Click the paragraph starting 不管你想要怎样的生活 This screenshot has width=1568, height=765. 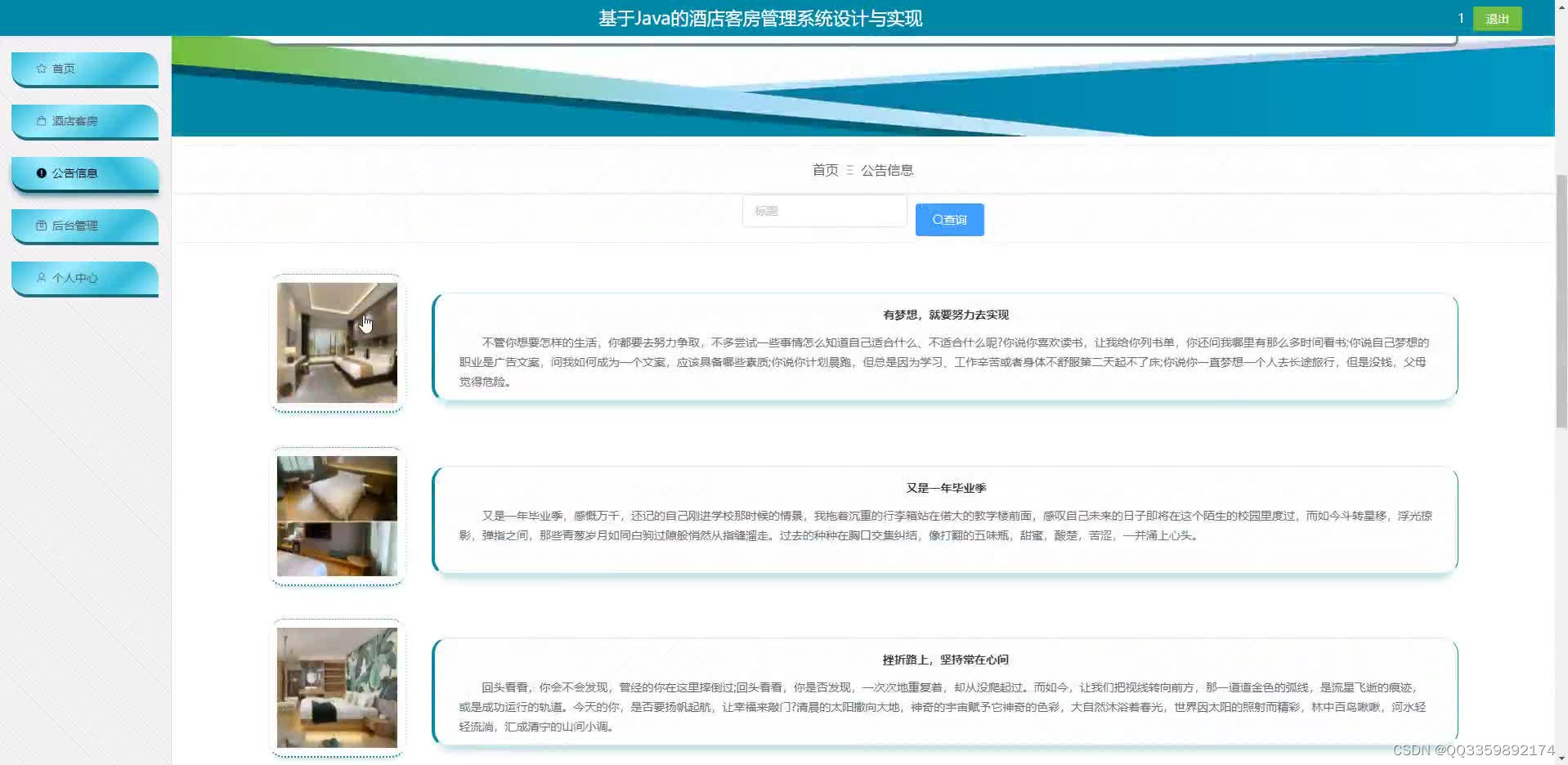click(x=944, y=362)
